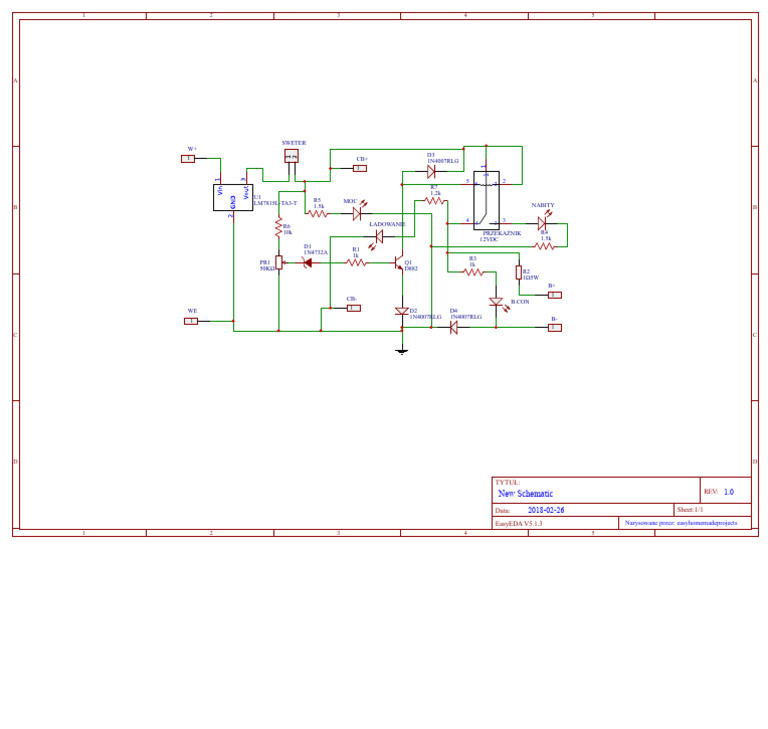Image resolution: width=768 pixels, height=729 pixels.
Task: Click the date value 2018-02-26
Action: tap(546, 510)
